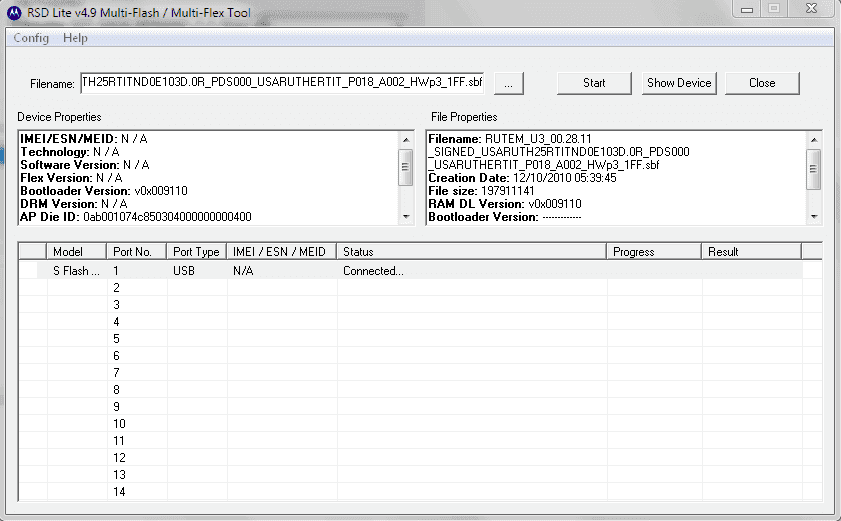841x521 pixels.
Task: Click the Bootloader Version line in File Properties
Action: click(x=505, y=217)
